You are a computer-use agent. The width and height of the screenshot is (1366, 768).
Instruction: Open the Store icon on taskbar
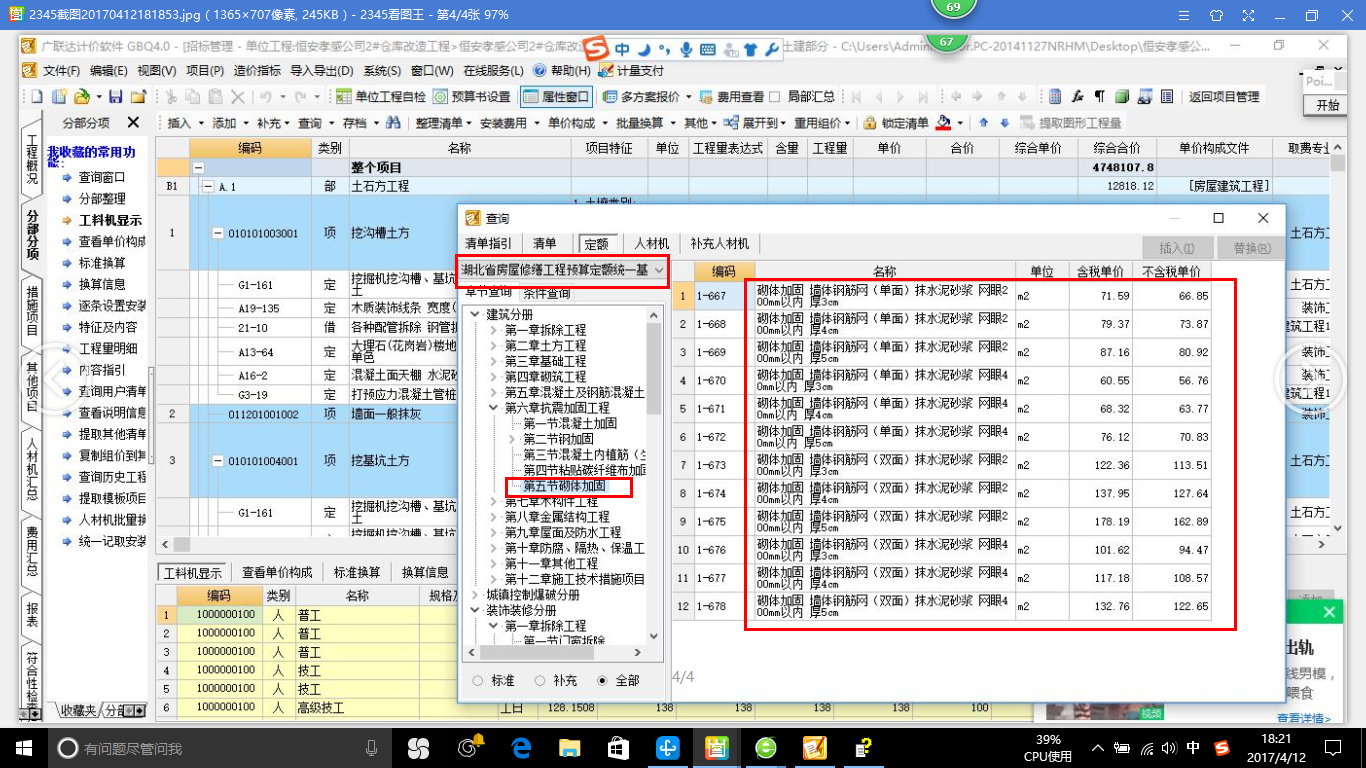(617, 747)
